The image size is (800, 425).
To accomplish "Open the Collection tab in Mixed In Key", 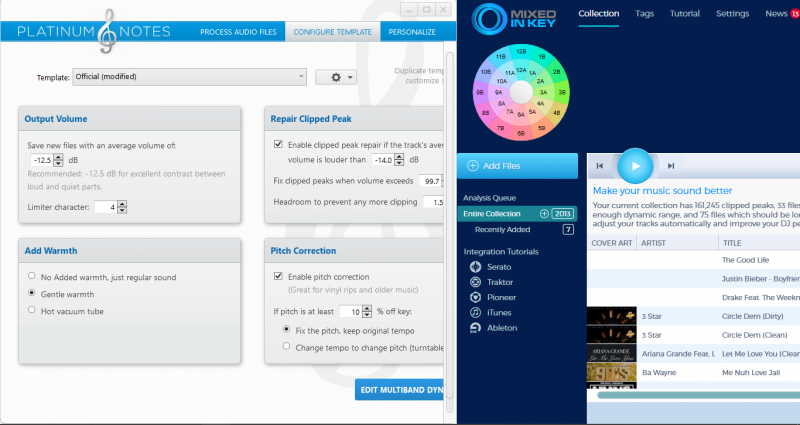I will click(598, 14).
